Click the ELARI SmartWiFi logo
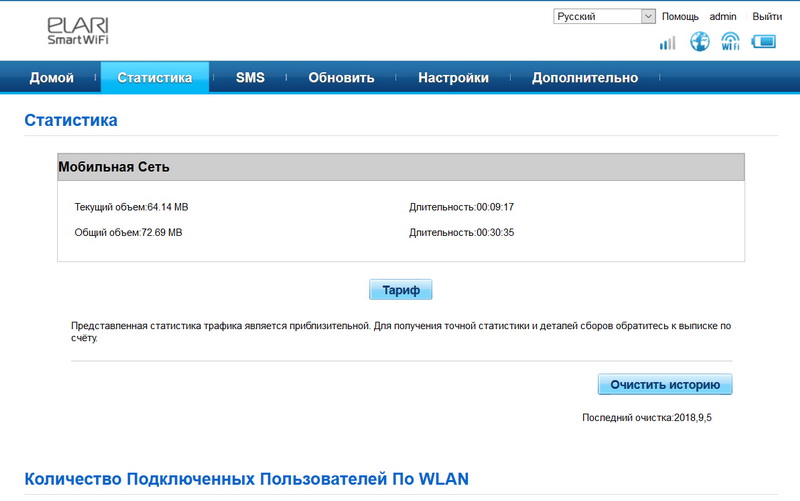Screen dimensions: 800x501 pos(78,31)
